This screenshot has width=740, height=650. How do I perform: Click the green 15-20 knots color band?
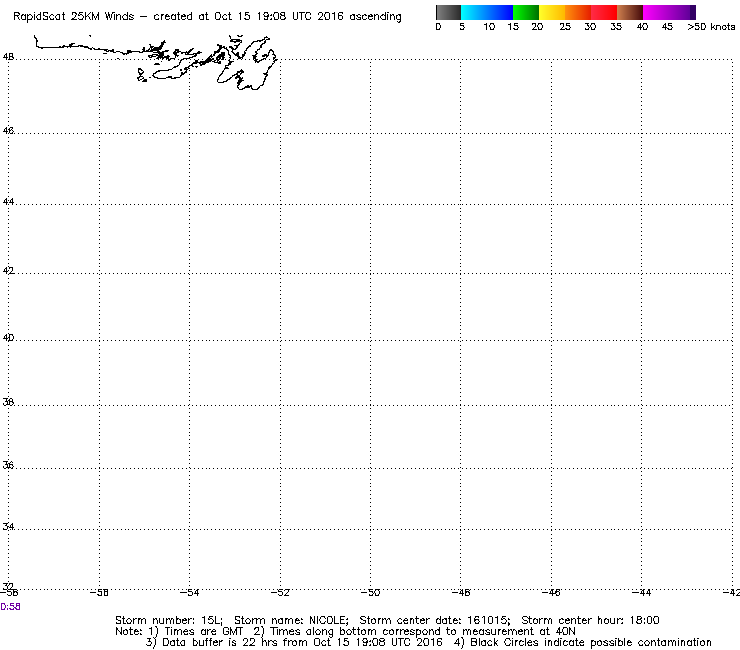pyautogui.click(x=526, y=12)
